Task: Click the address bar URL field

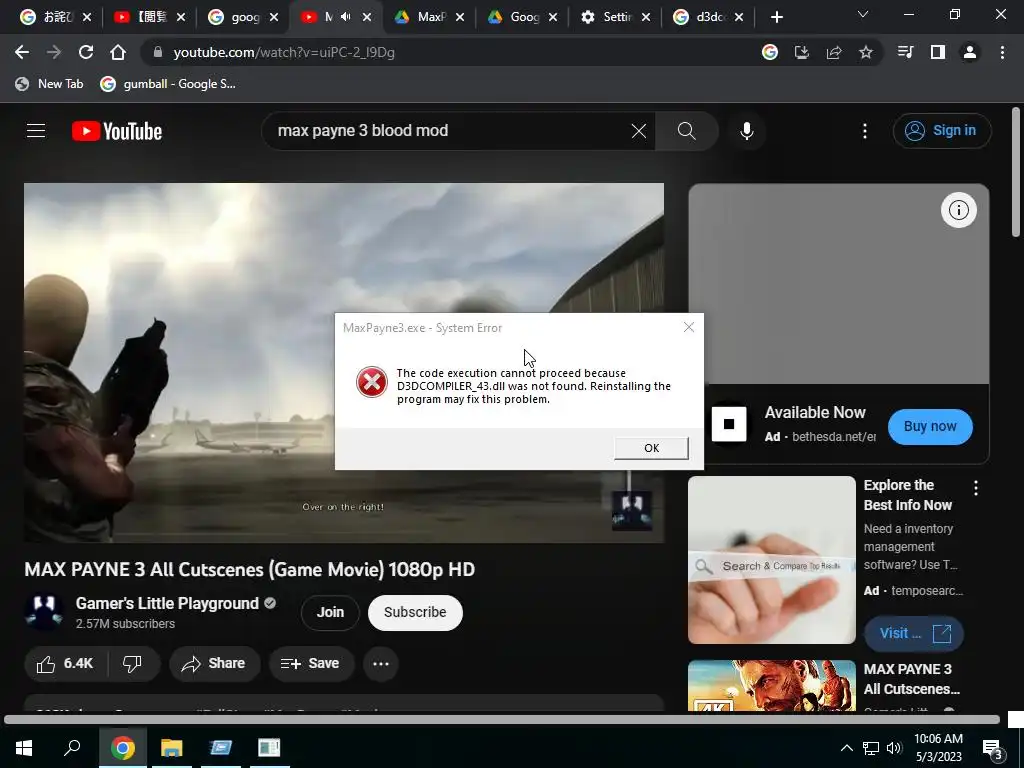Action: click(x=457, y=52)
